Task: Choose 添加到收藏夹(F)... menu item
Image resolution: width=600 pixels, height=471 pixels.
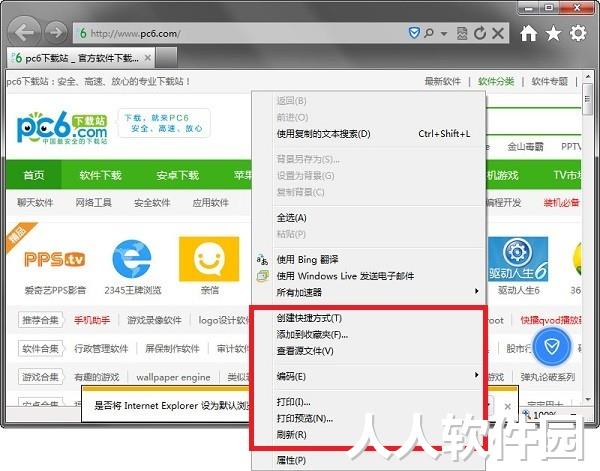Action: 369,334
